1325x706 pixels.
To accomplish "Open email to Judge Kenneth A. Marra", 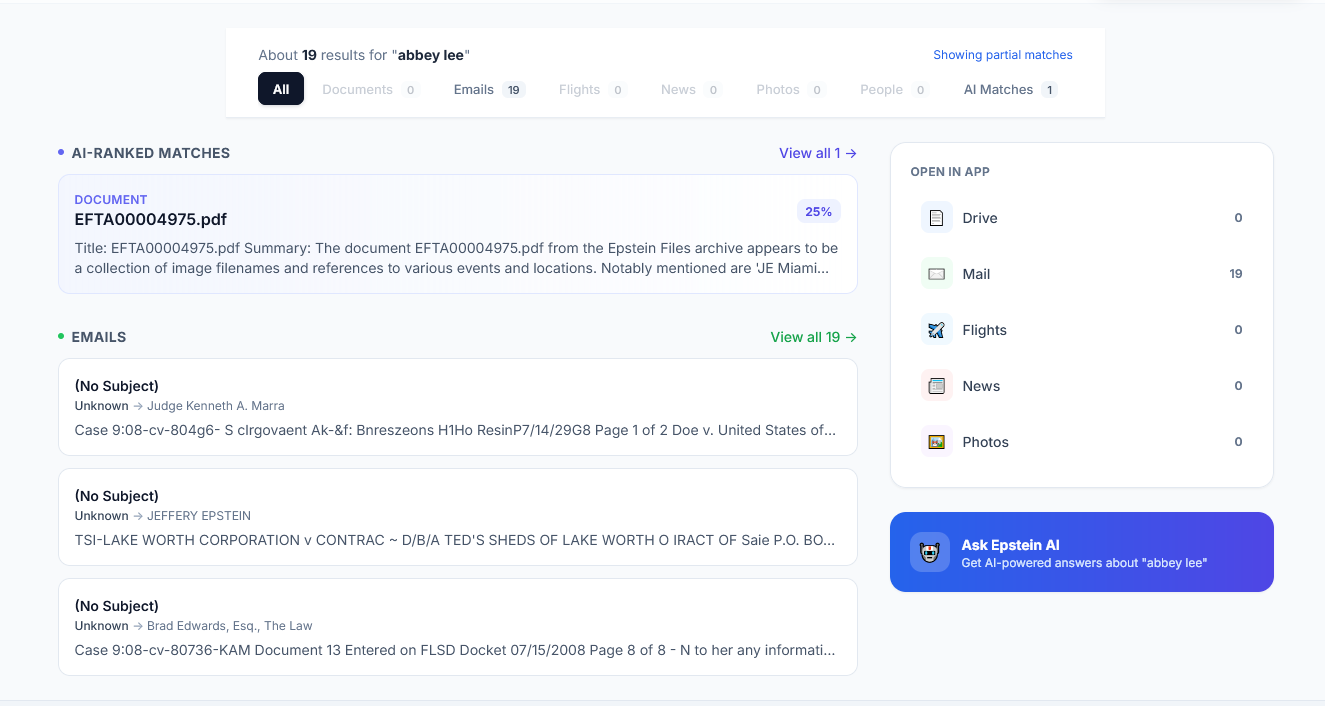I will (x=457, y=407).
